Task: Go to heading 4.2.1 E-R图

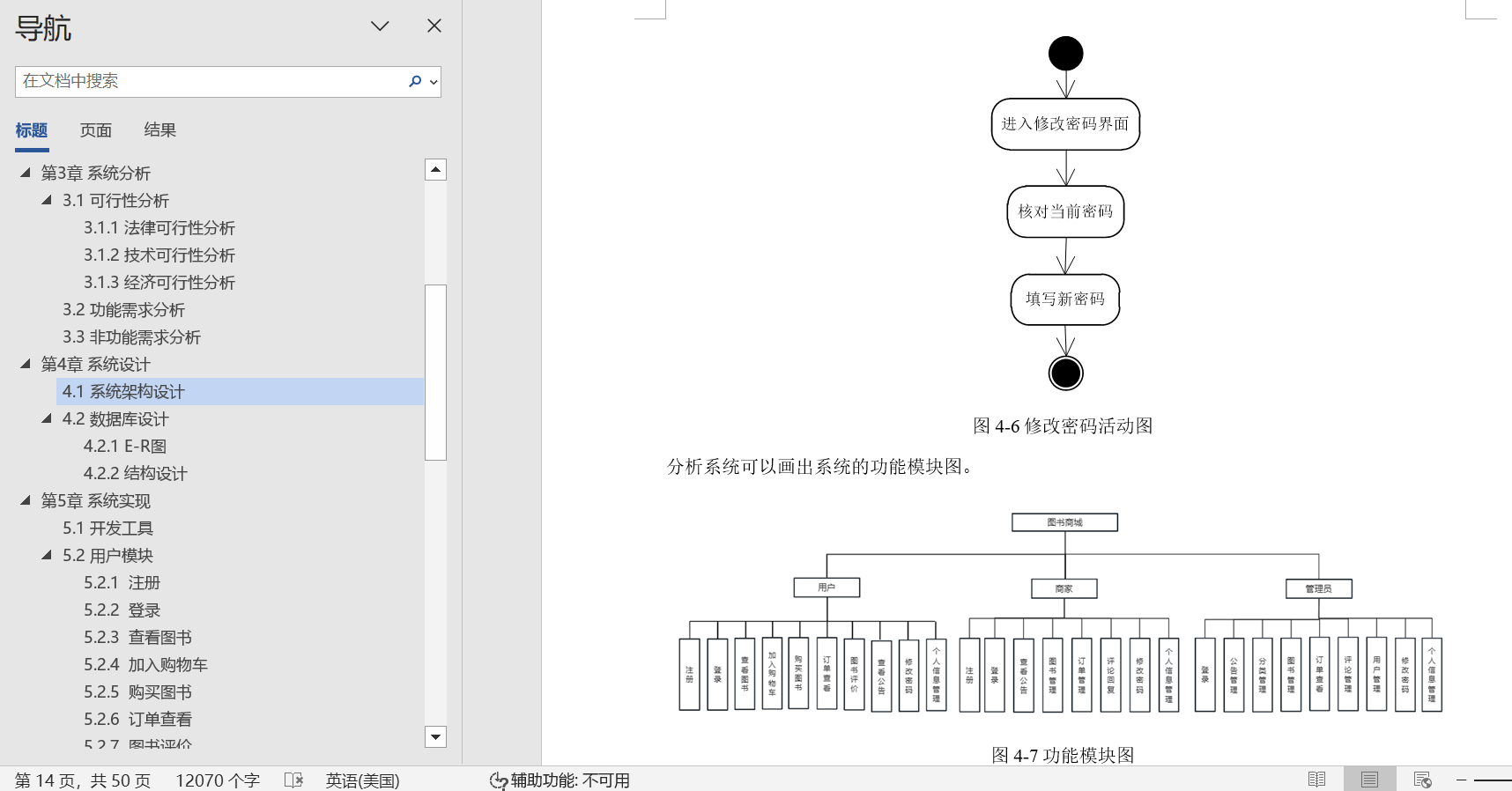Action: pos(125,446)
